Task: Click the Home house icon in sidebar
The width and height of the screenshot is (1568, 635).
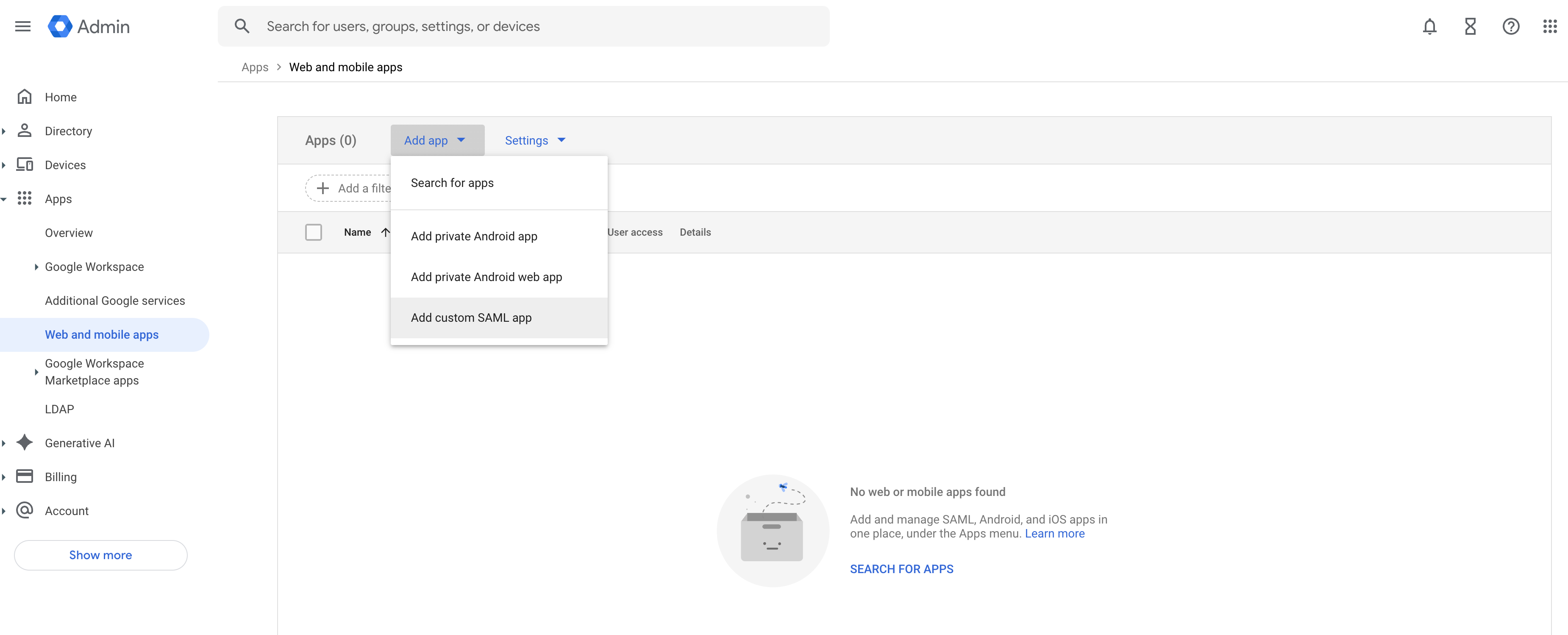Action: pyautogui.click(x=24, y=97)
